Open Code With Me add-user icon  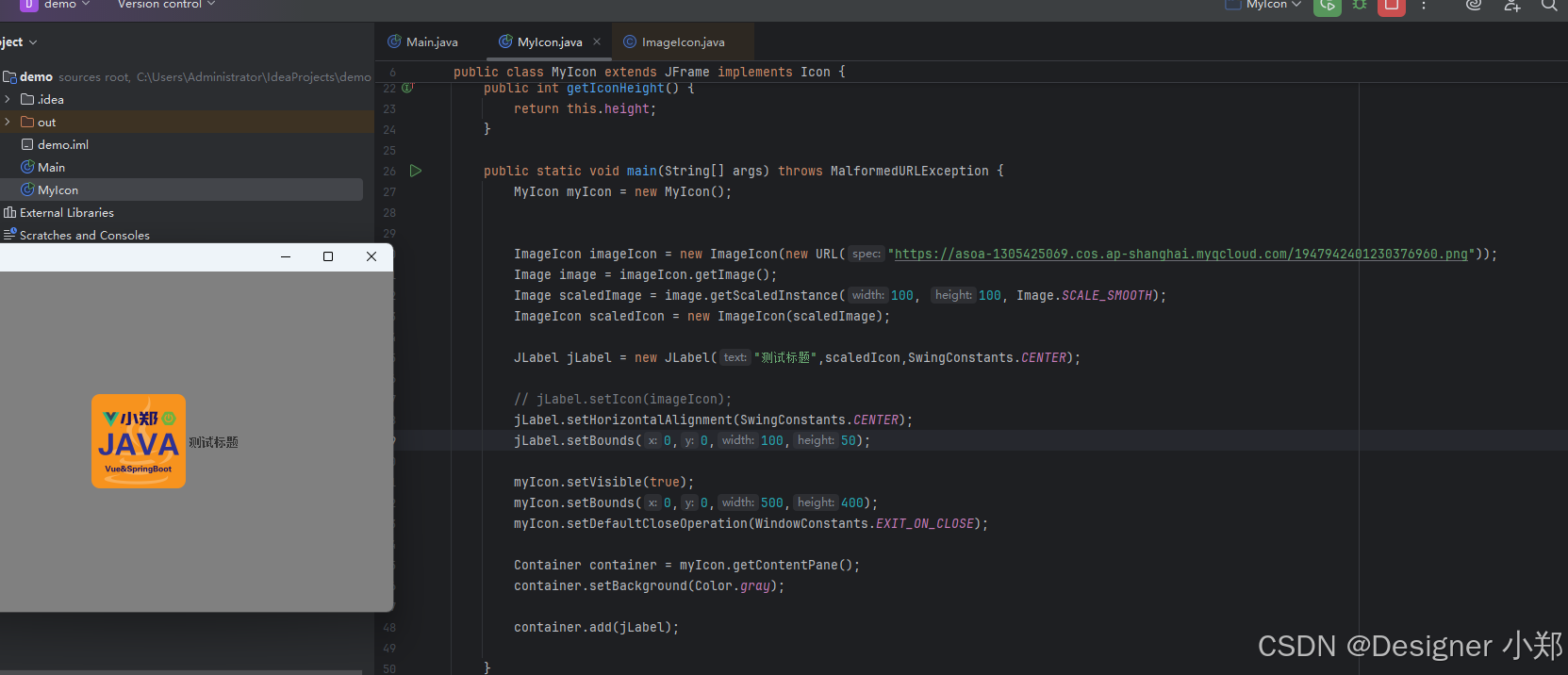coord(1512,5)
